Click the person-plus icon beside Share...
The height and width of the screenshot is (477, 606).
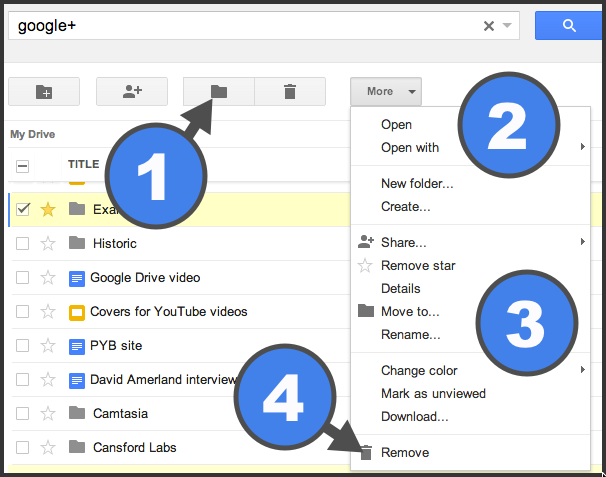[366, 242]
